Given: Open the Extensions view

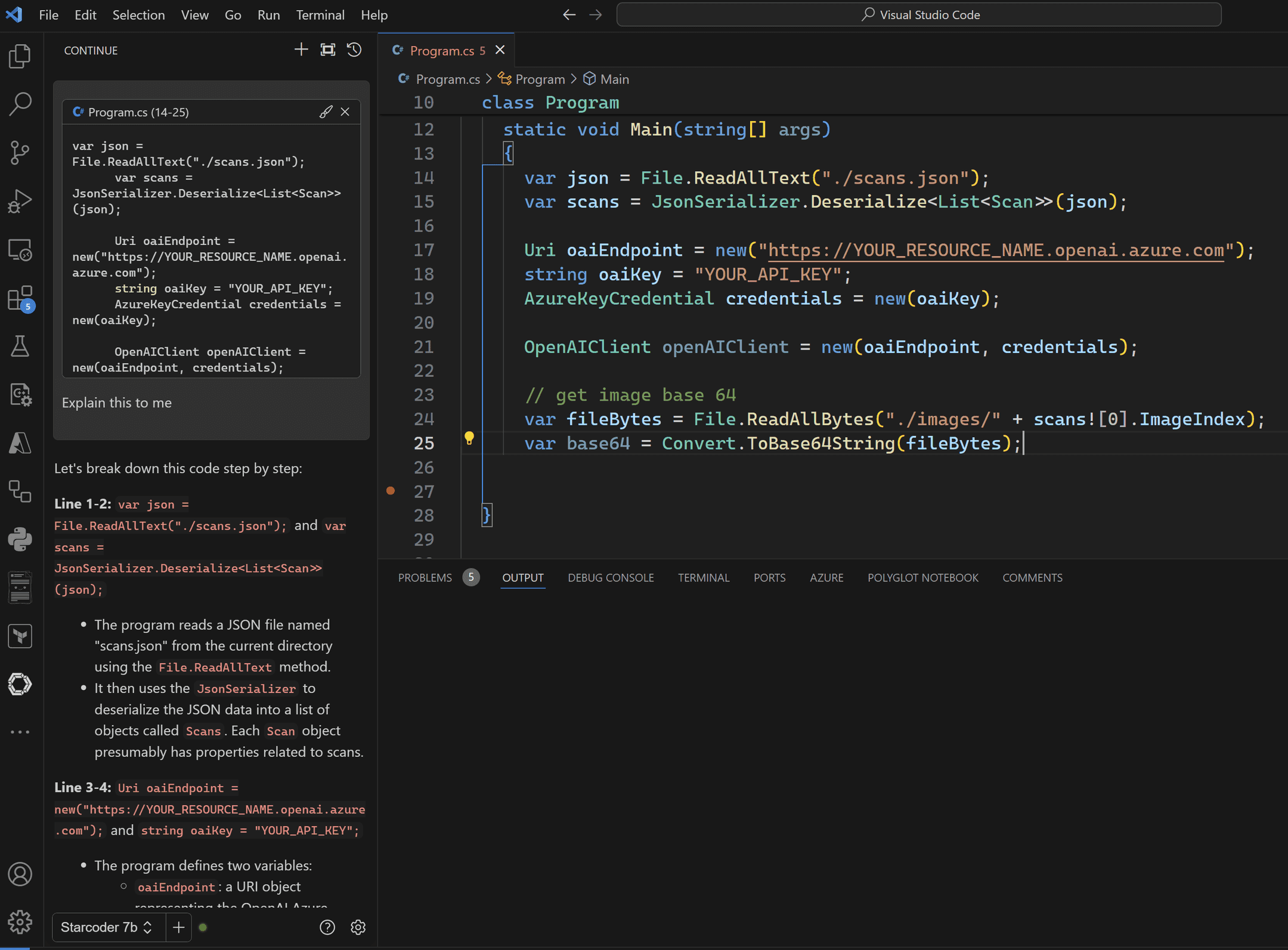Looking at the screenshot, I should tap(20, 298).
